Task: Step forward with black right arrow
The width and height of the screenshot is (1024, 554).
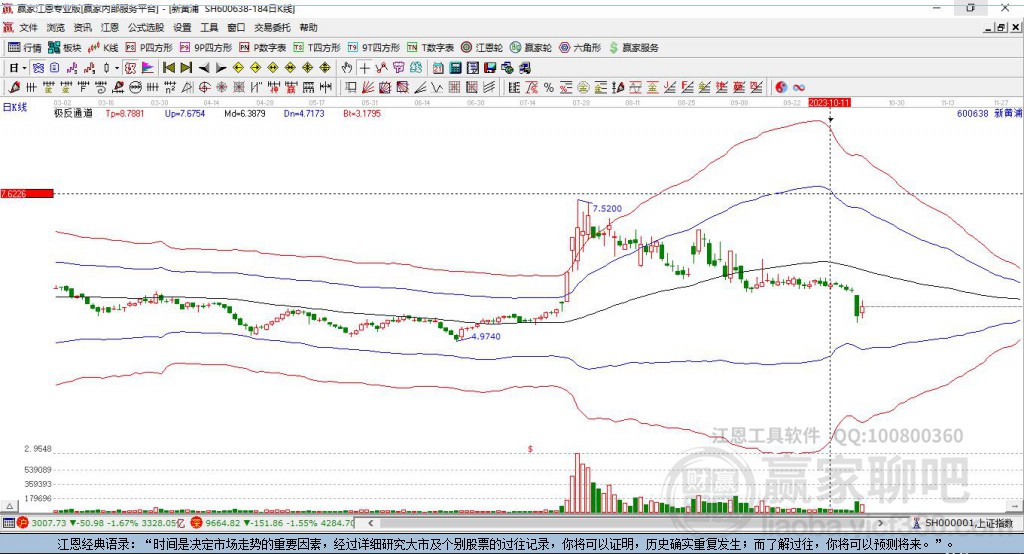Action: pyautogui.click(x=221, y=68)
